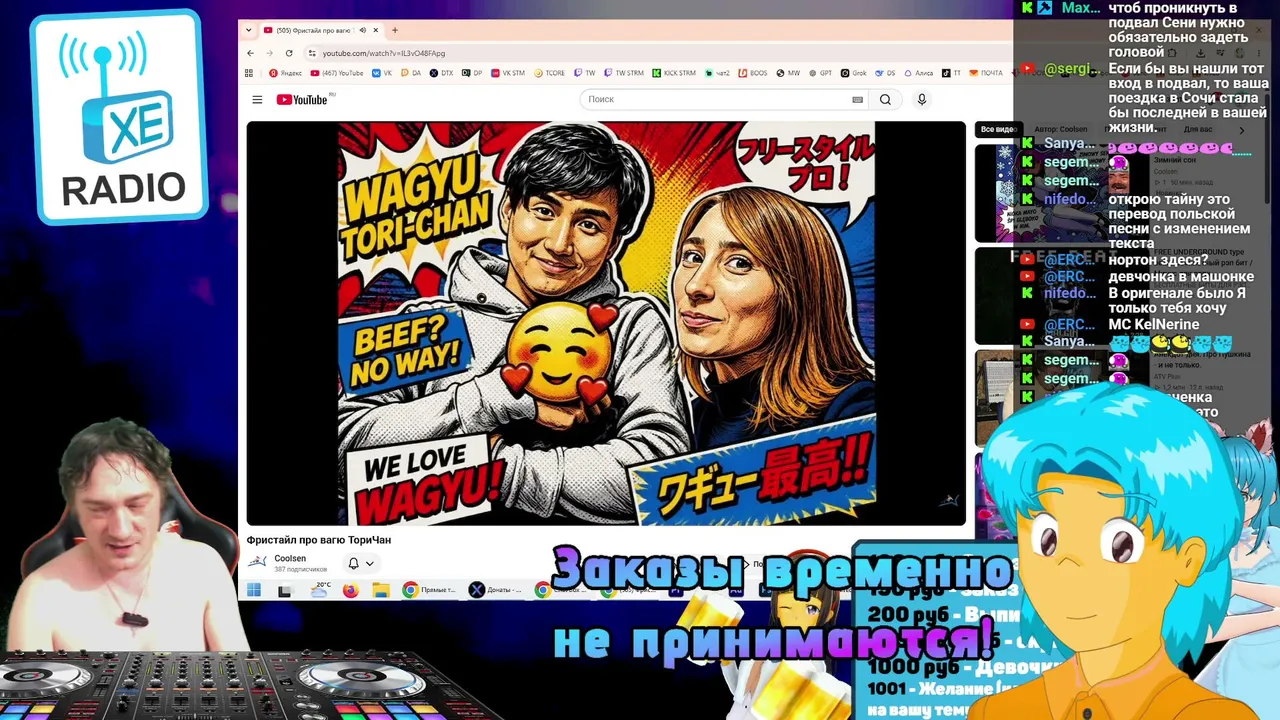This screenshot has height=720, width=1280.
Task: Open the VK STM bookmark
Action: click(x=508, y=73)
